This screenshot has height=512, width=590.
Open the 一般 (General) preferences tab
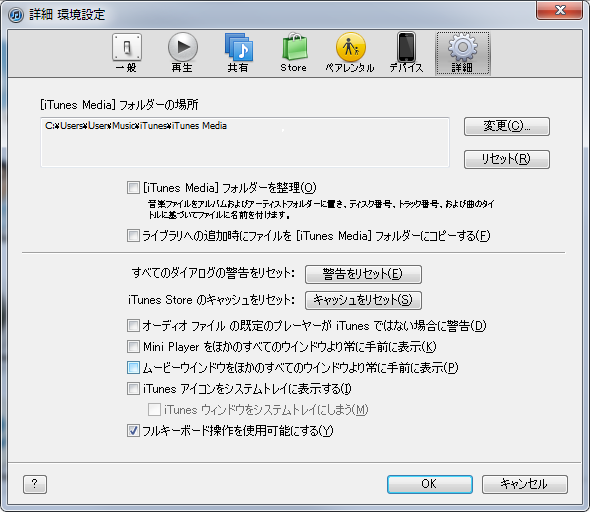pos(126,53)
